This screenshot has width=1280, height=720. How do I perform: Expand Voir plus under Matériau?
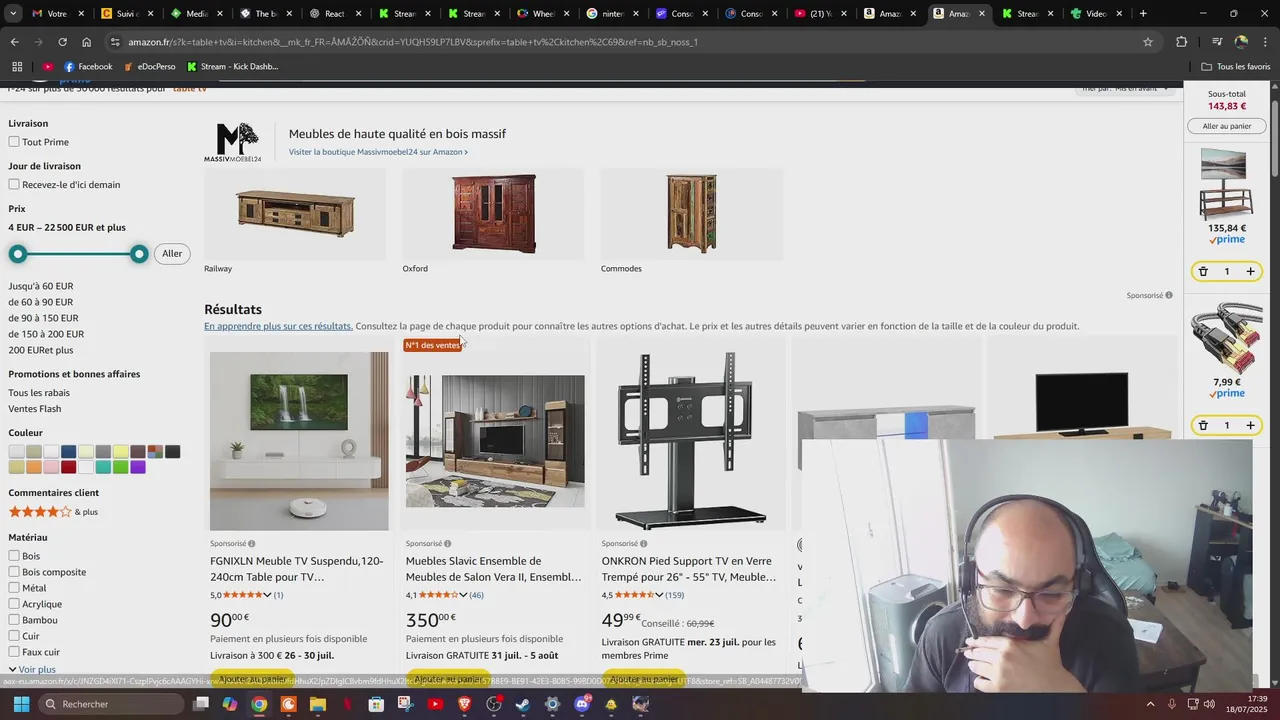[x=32, y=669]
